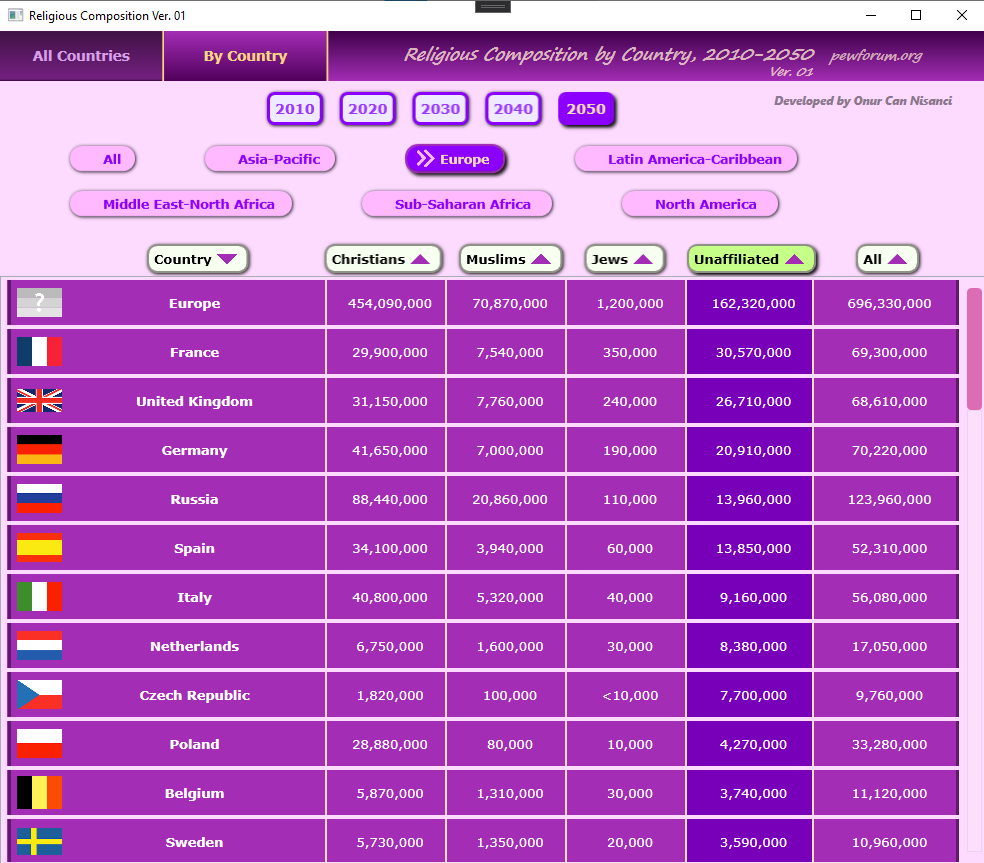Toggle the 2010 year filter
984x863 pixels.
point(295,110)
